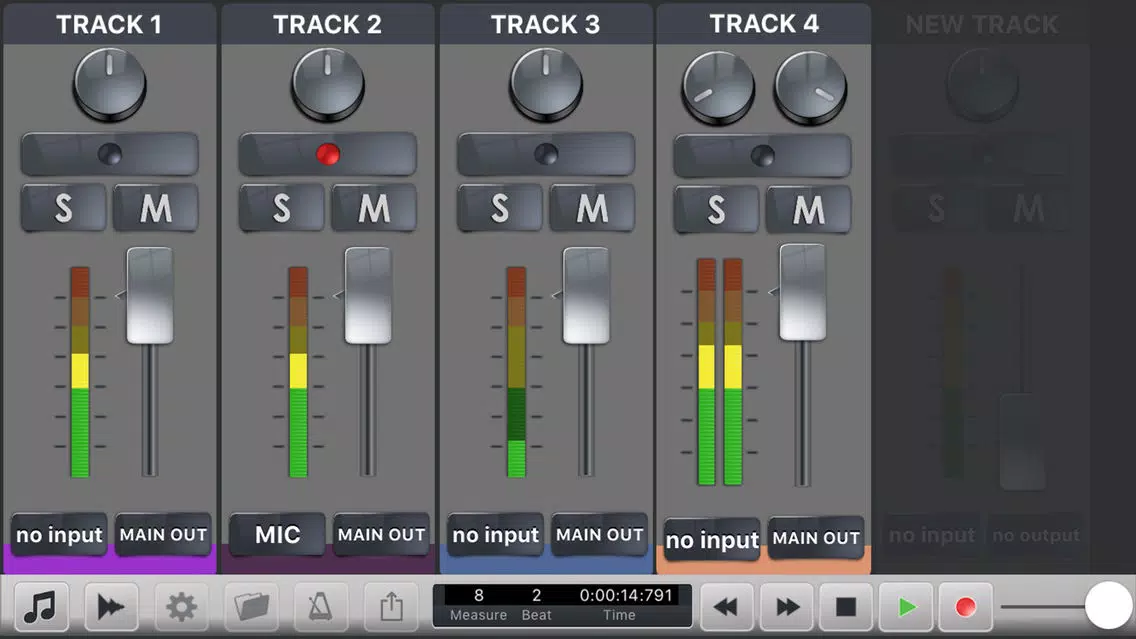This screenshot has width=1136, height=639.
Task: Arm Track 4 record enable button
Action: pos(762,155)
